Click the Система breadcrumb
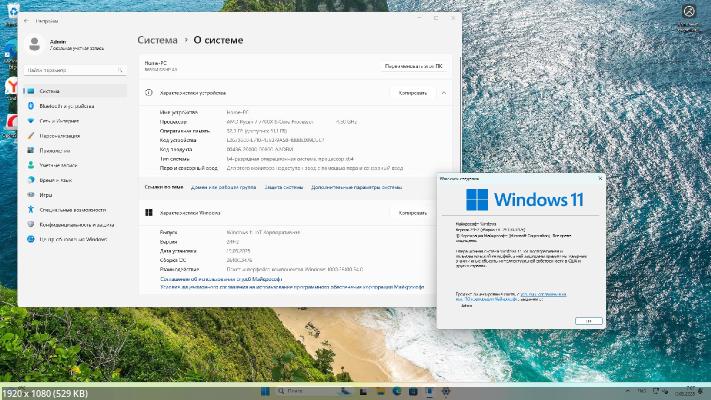 pyautogui.click(x=157, y=40)
